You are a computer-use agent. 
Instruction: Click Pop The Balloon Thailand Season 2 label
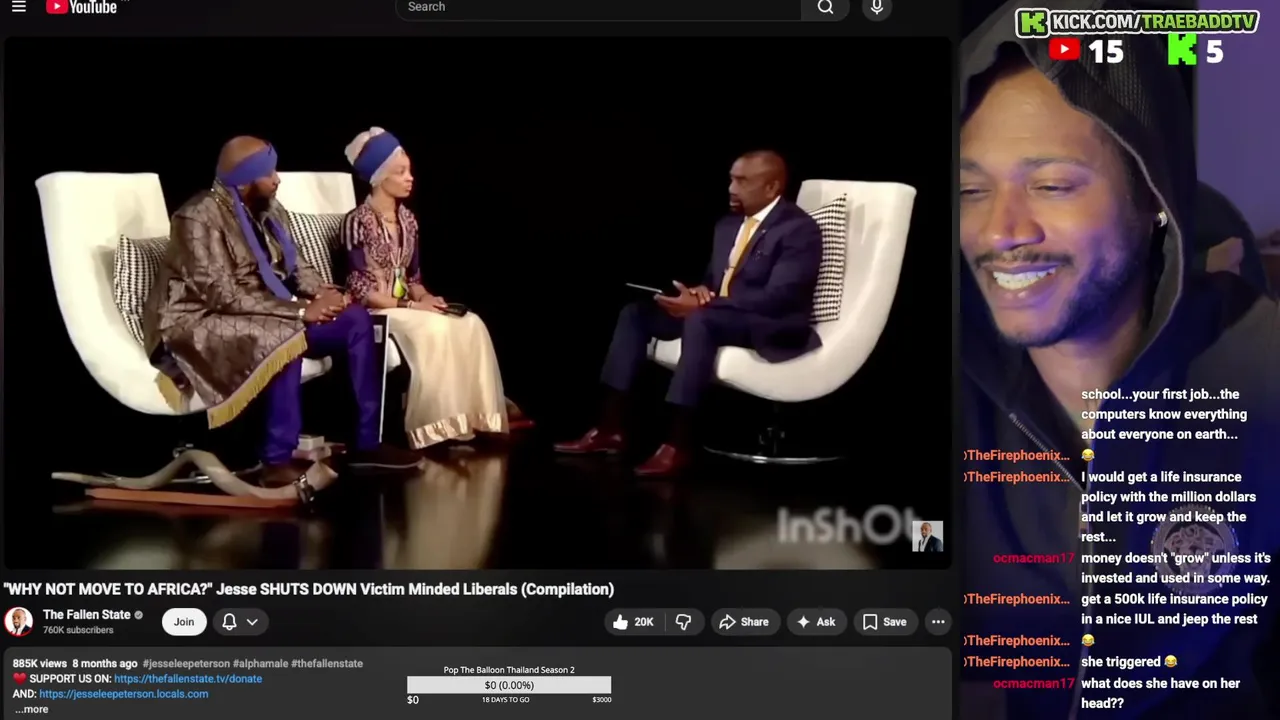pyautogui.click(x=509, y=670)
